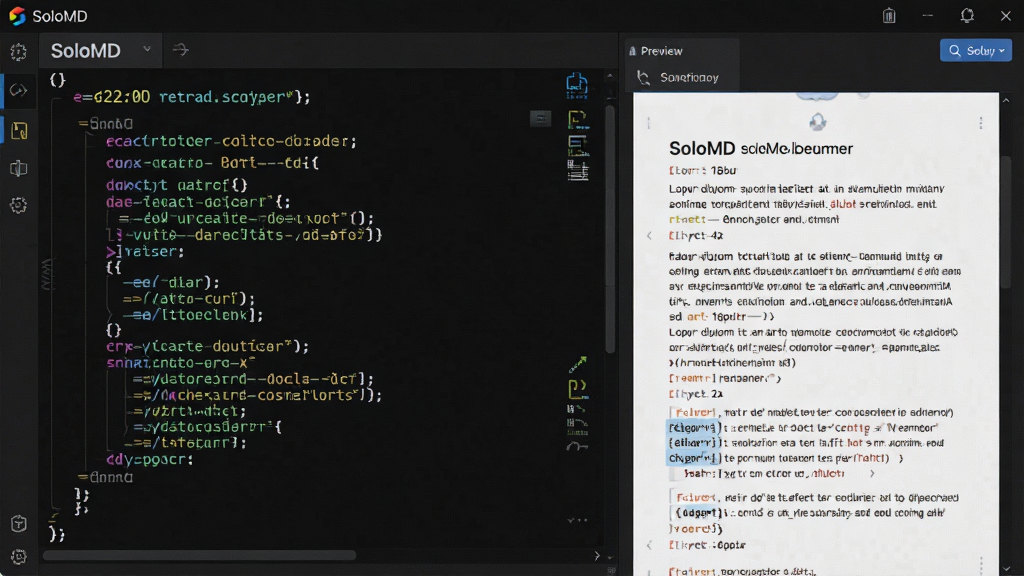Click the preview heading beginning with SoloMD
This screenshot has height=576, width=1024.
pyautogui.click(x=761, y=148)
